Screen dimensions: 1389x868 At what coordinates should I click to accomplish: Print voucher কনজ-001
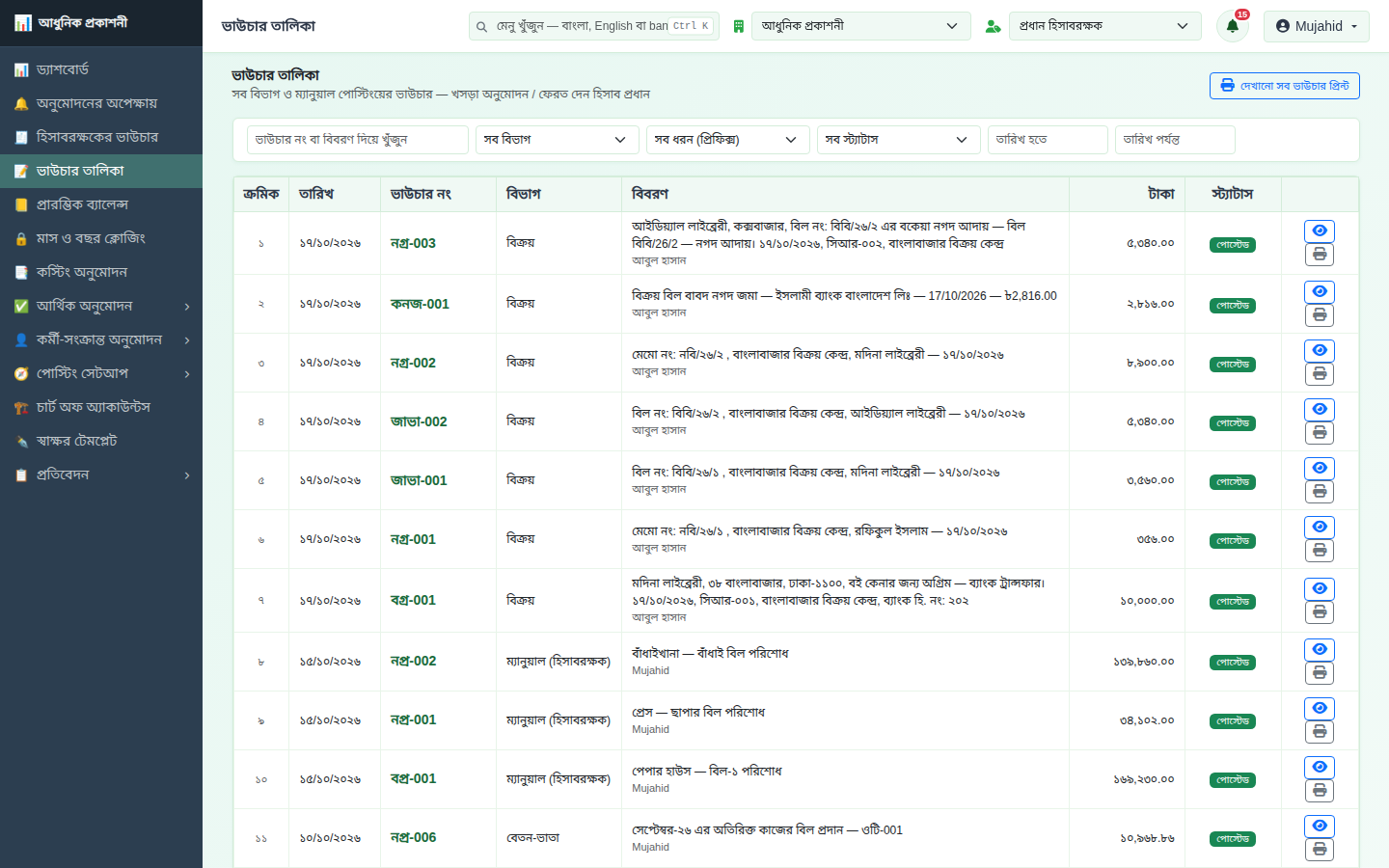pos(1320,314)
